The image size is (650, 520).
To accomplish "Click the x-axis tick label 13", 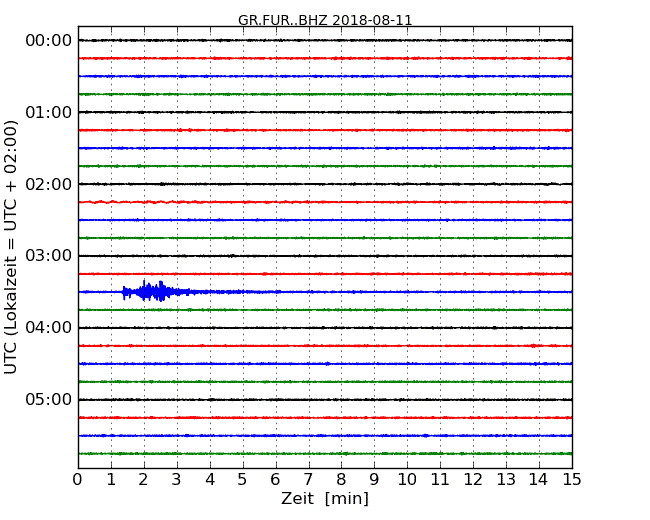I will coord(506,480).
